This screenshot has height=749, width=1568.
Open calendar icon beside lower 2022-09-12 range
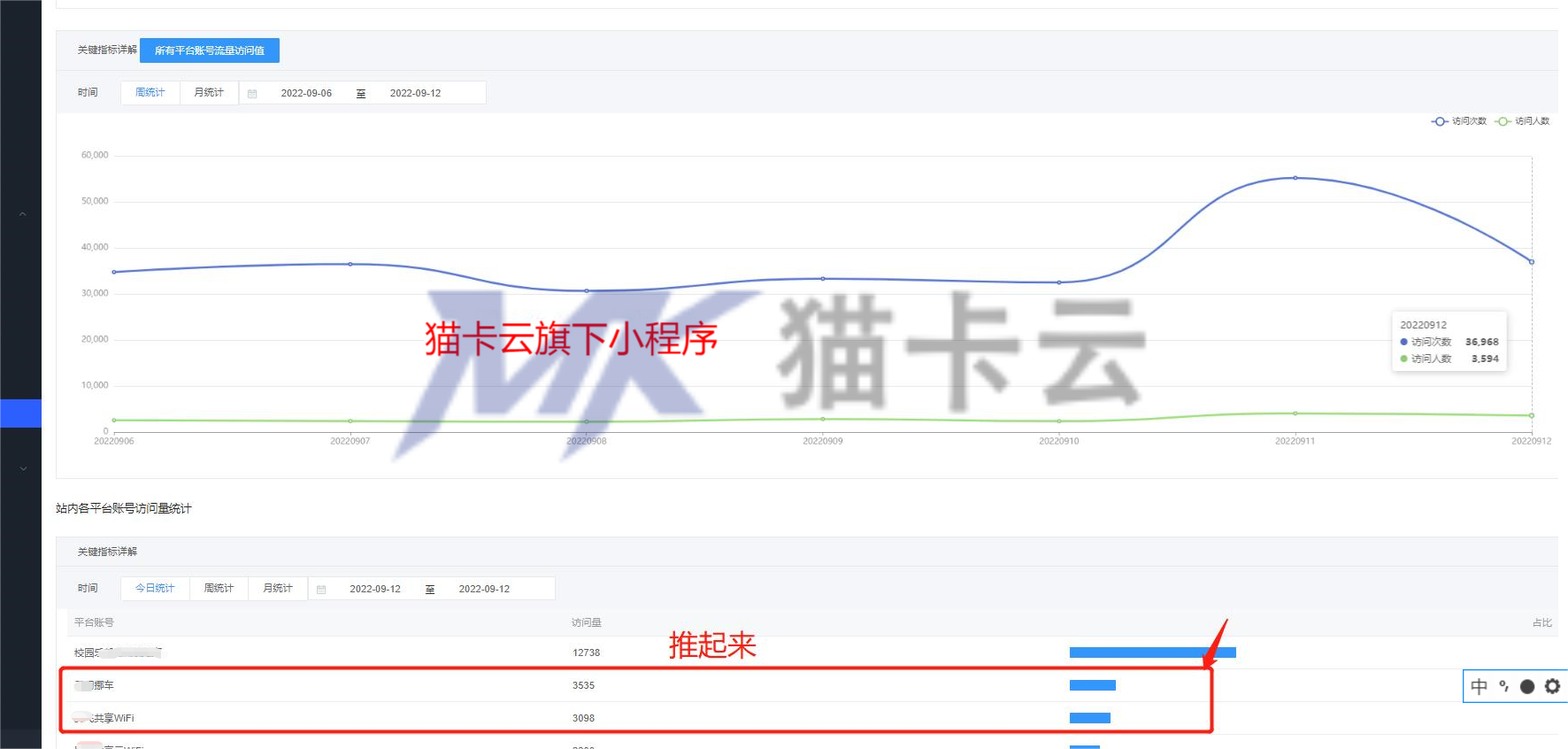click(321, 589)
